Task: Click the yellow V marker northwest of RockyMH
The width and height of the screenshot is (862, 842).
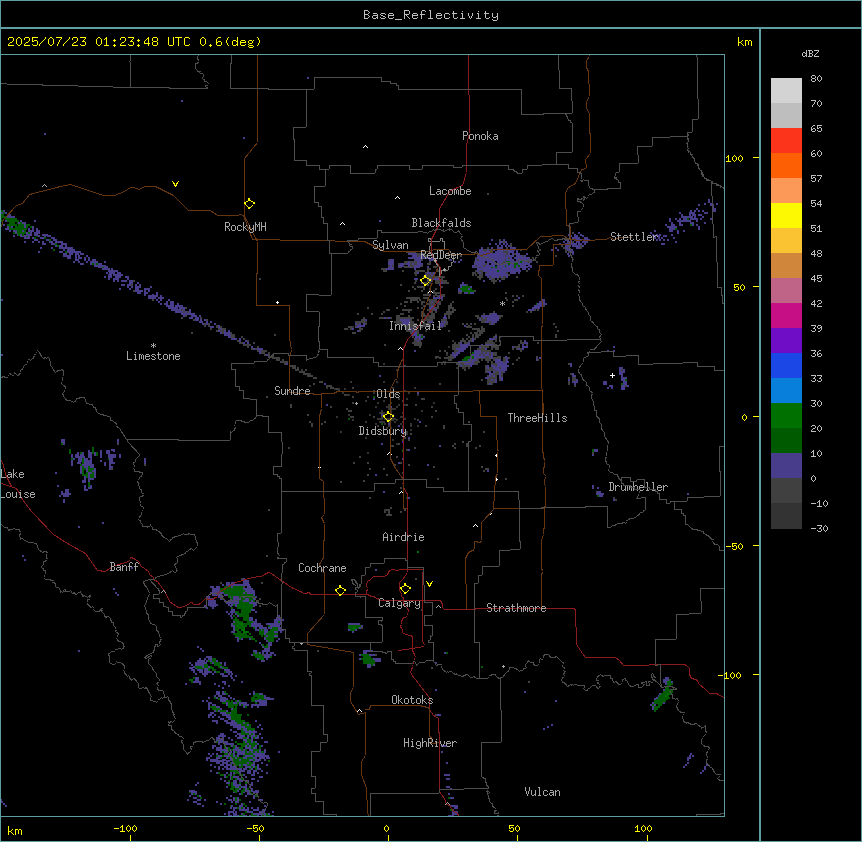Action: [175, 184]
